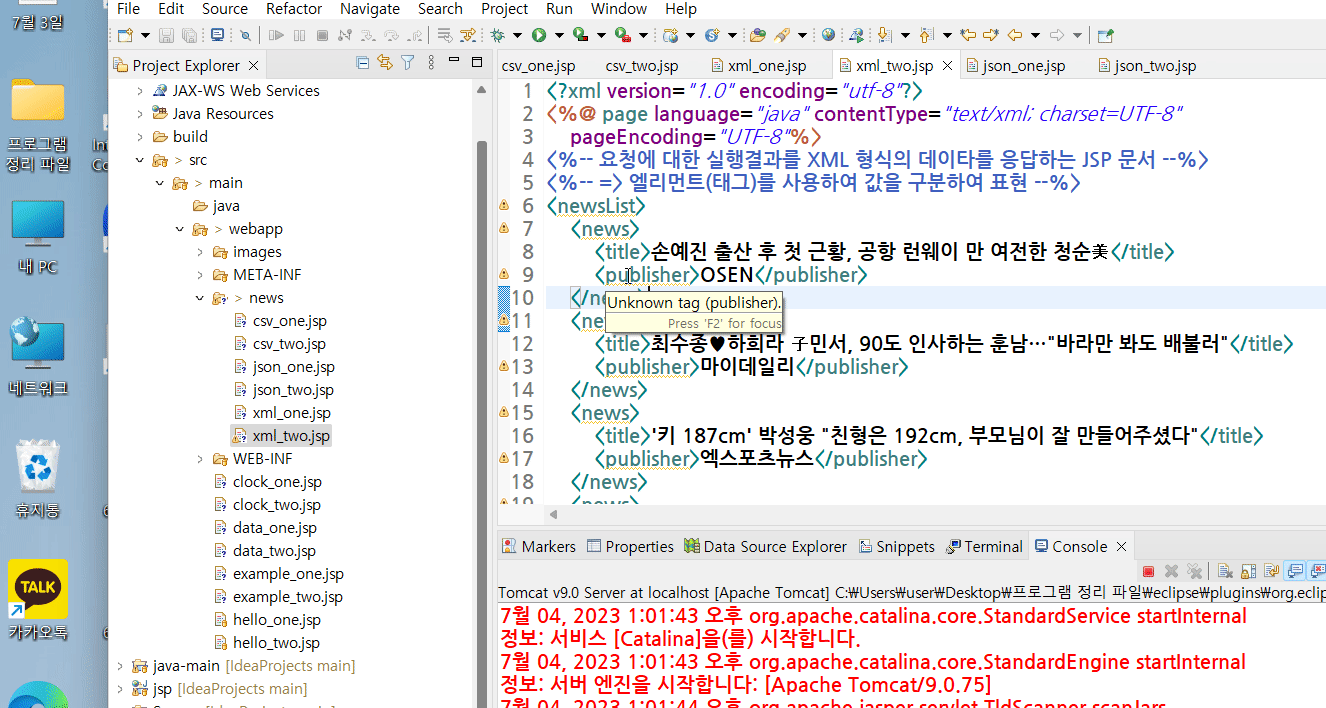This screenshot has height=708, width=1326.
Task: Click the Search flashlight toolbar icon
Action: pos(782,35)
